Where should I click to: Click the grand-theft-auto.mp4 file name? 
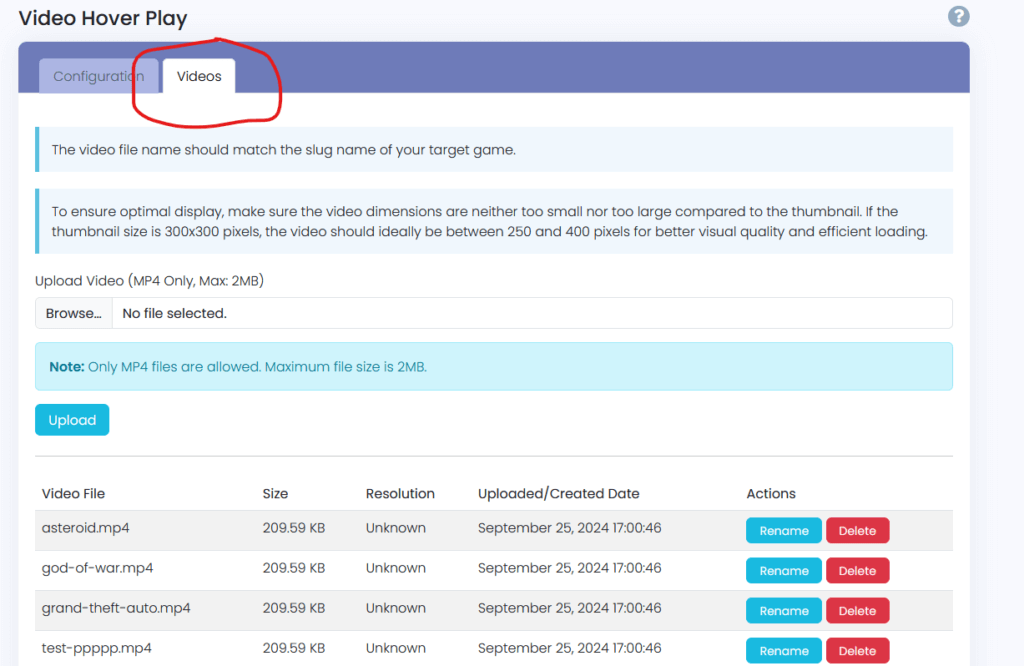tap(116, 608)
